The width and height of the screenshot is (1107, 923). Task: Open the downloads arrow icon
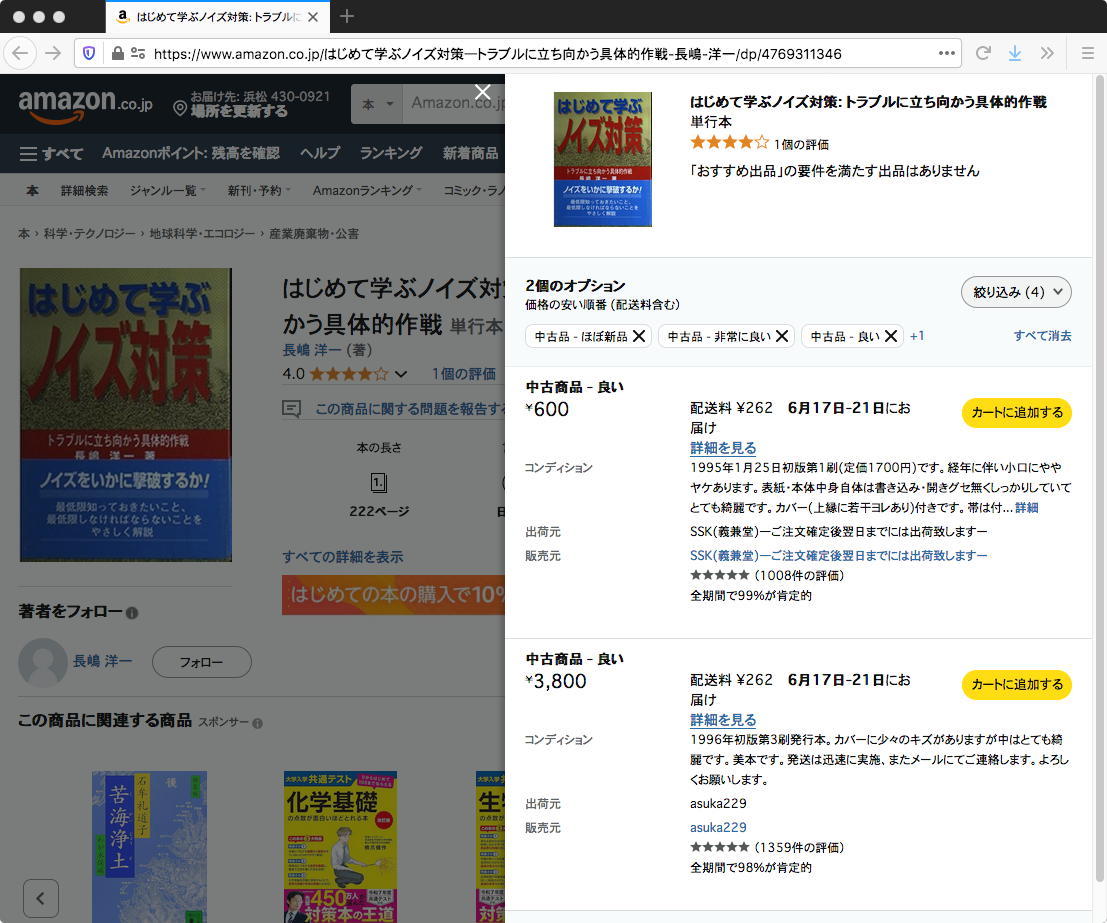tap(1015, 54)
